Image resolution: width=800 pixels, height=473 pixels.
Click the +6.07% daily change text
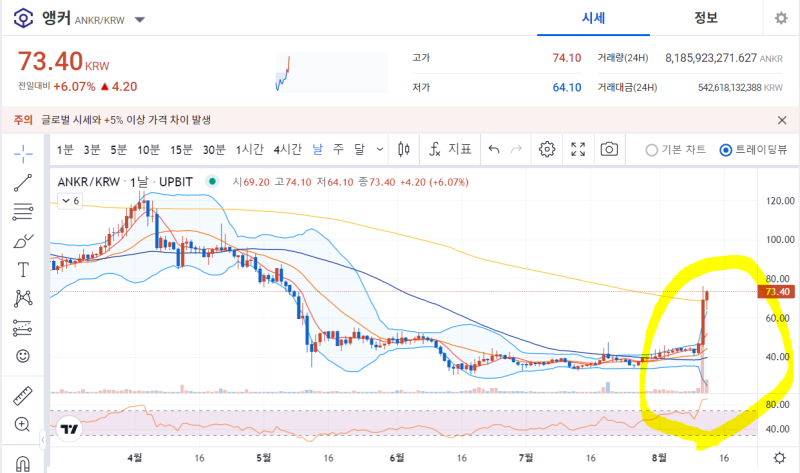(74, 87)
